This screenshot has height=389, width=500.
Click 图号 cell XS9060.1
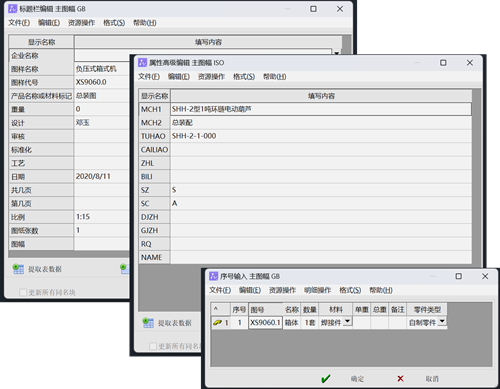265,323
